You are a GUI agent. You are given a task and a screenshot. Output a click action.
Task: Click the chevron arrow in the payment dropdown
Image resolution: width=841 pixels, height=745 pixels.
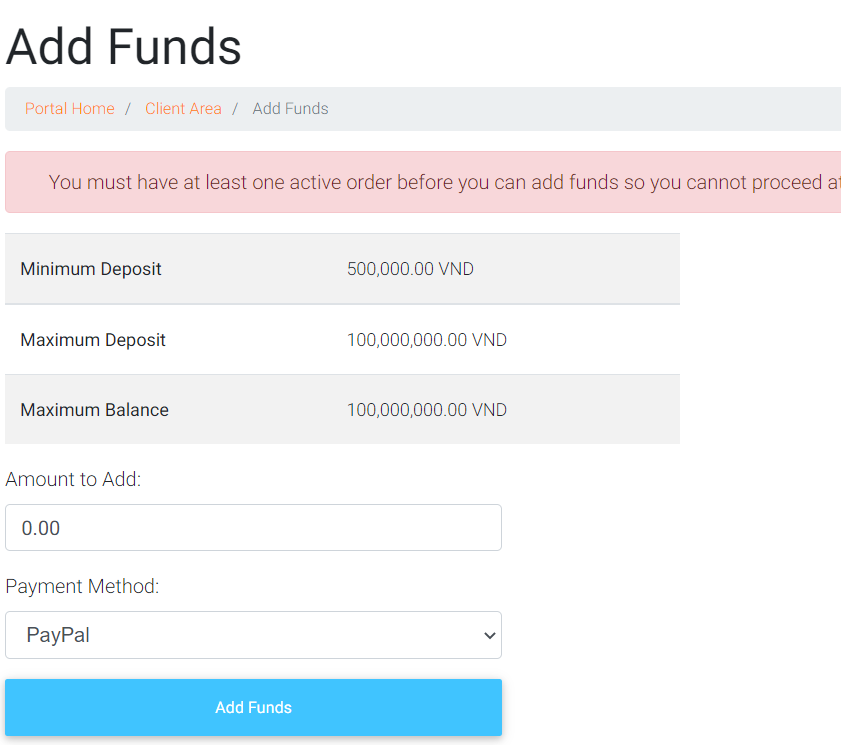[489, 636]
